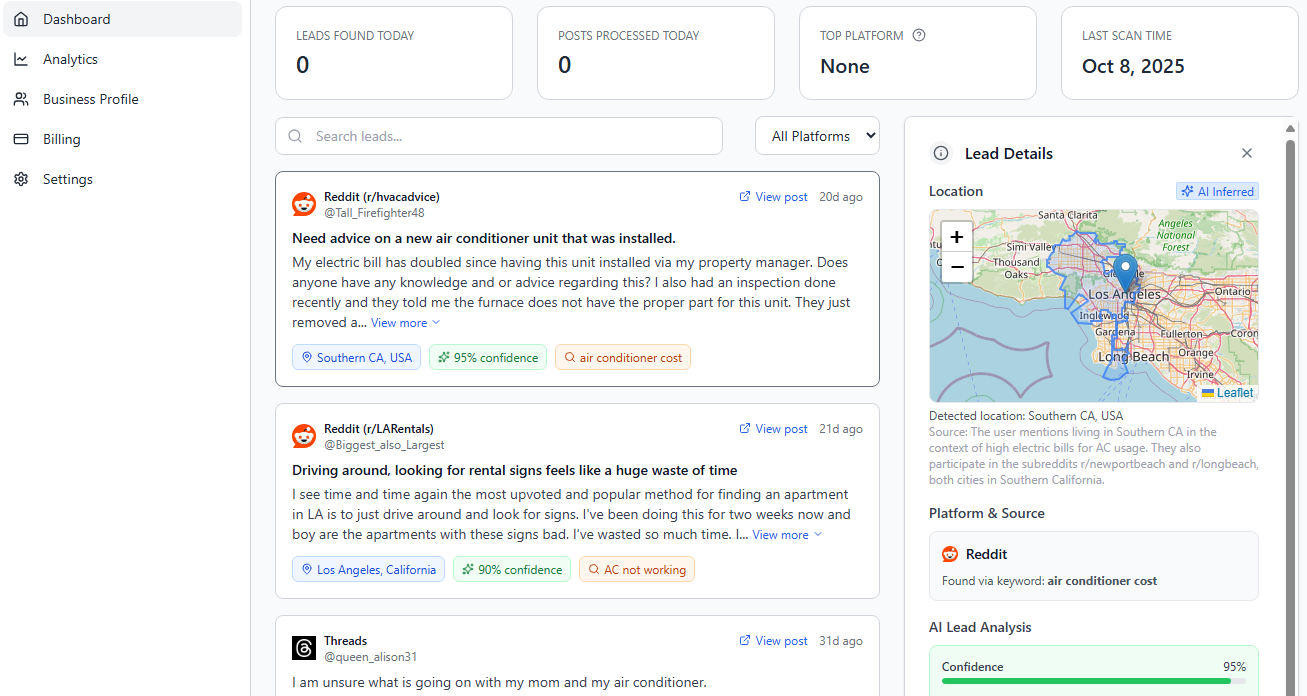Select the Analytics chart icon
1307x696 pixels.
20,58
